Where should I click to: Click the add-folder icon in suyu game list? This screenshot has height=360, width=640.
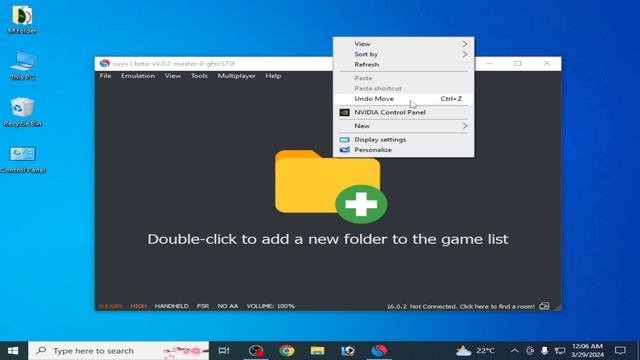coord(331,187)
